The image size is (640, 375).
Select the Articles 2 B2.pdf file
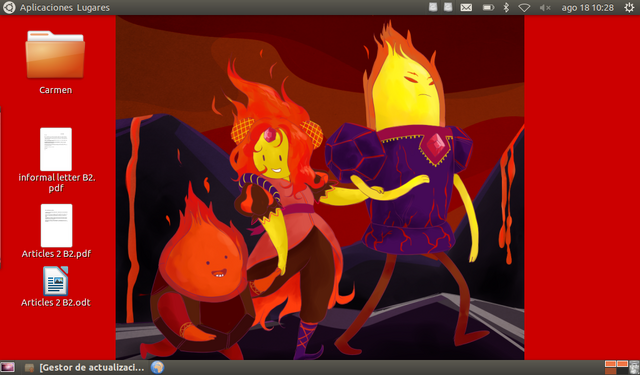pos(56,231)
